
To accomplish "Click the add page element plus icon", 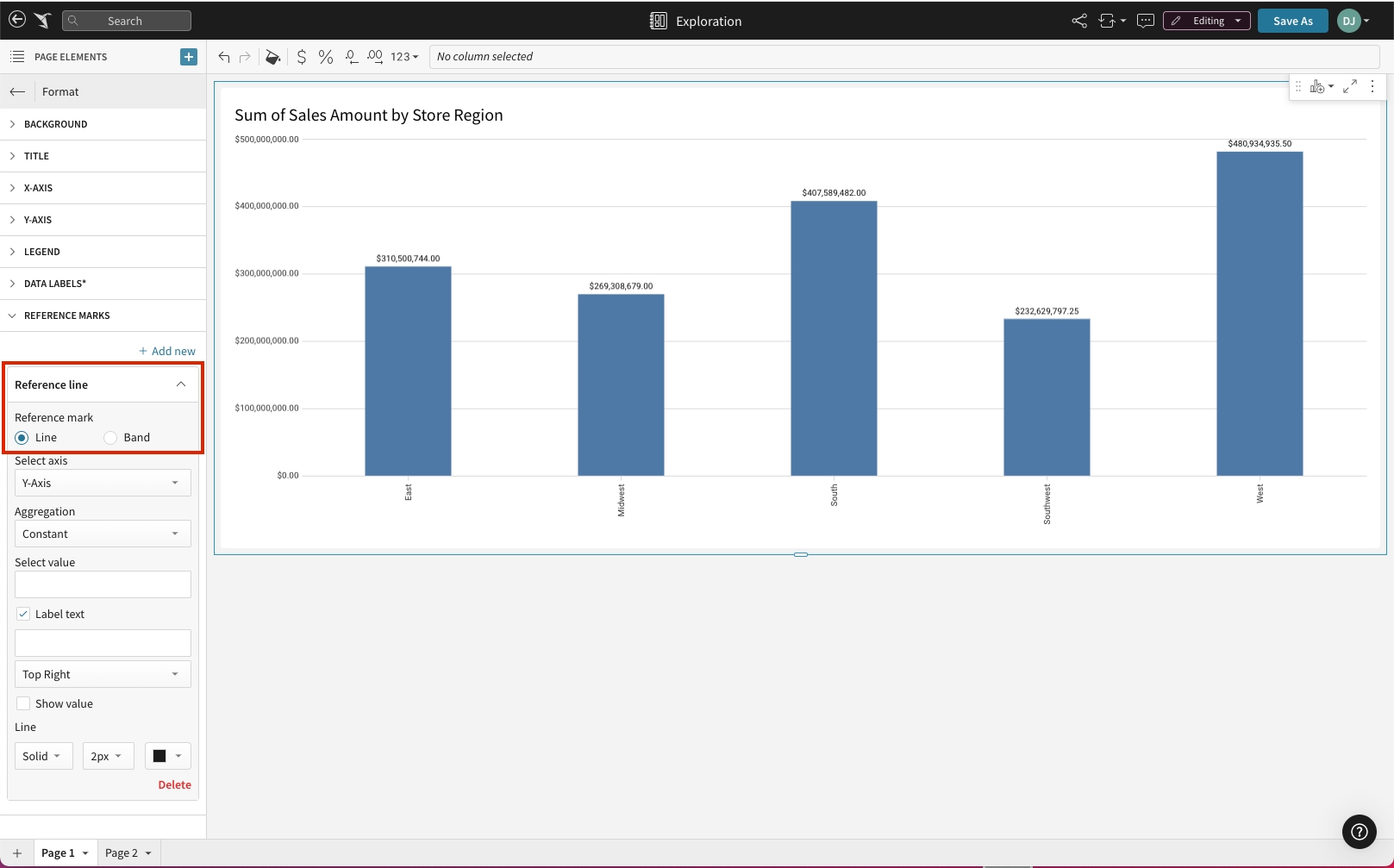I will (189, 57).
